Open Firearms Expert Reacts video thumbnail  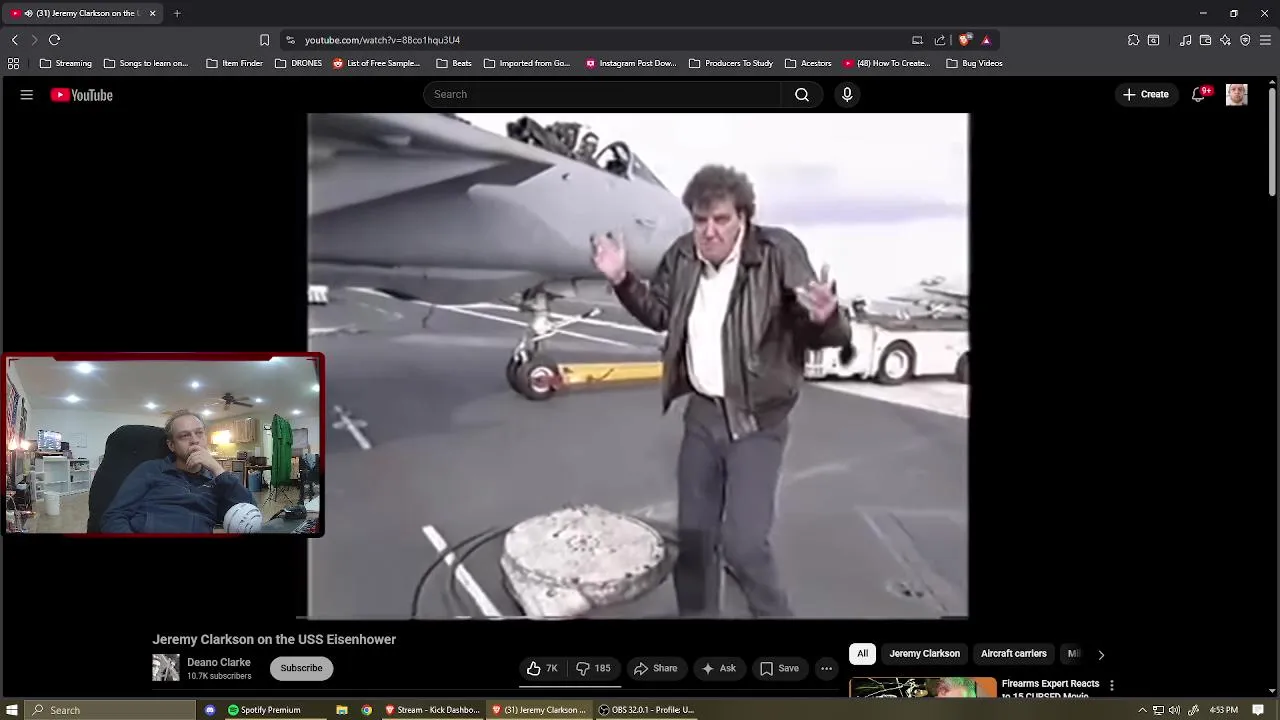tap(923, 688)
